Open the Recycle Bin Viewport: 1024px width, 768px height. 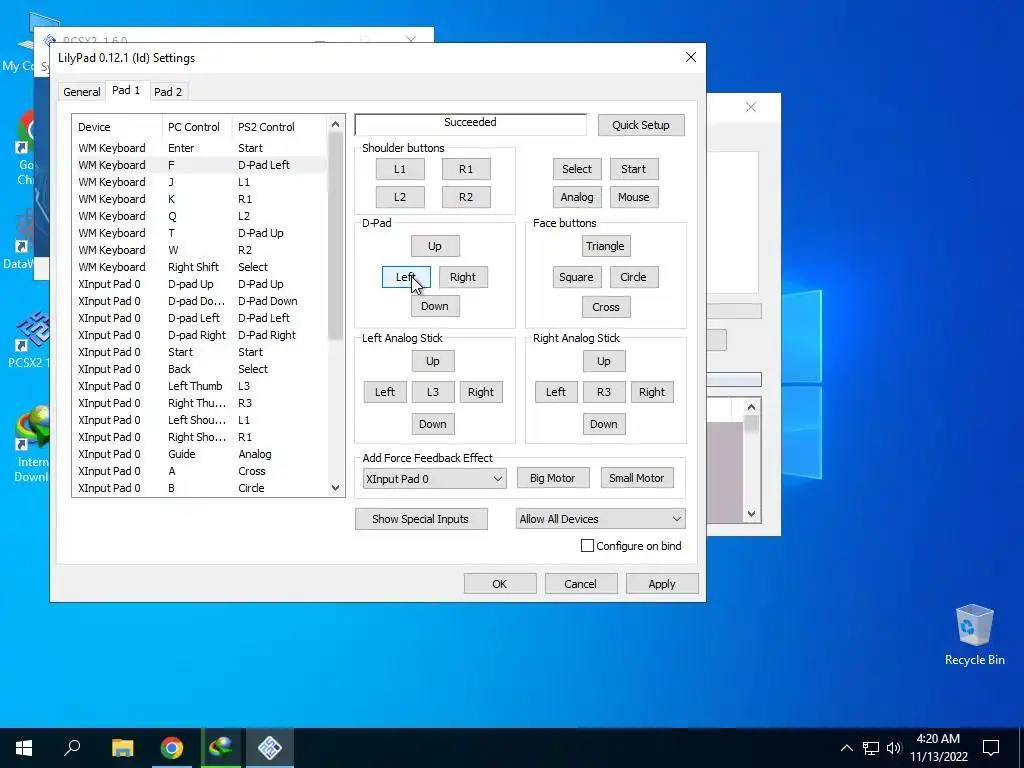click(974, 635)
